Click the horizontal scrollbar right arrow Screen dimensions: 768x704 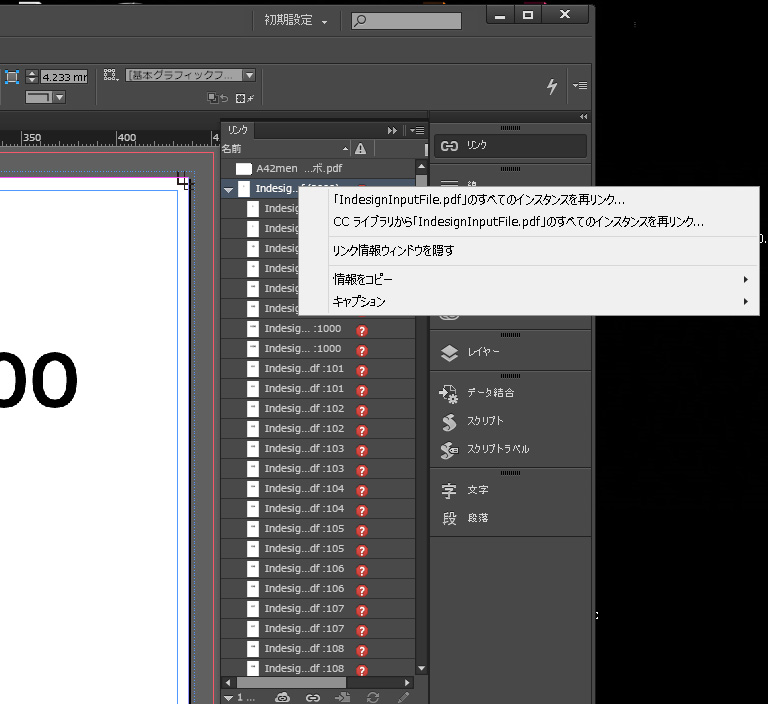point(407,682)
